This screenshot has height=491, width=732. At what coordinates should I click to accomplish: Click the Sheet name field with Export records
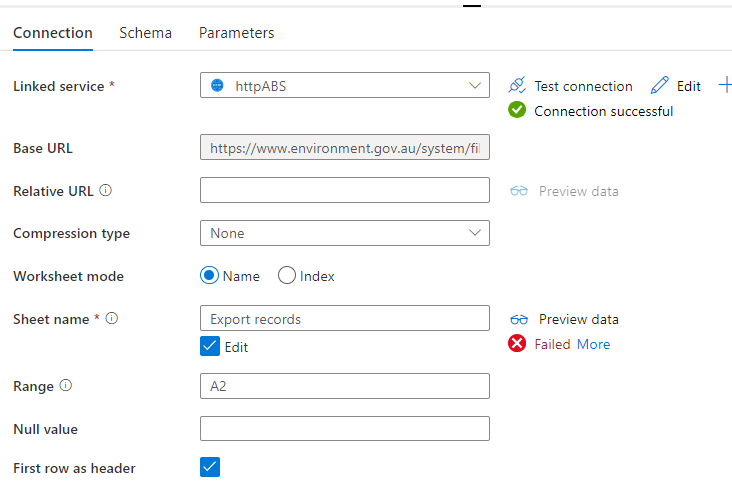345,318
